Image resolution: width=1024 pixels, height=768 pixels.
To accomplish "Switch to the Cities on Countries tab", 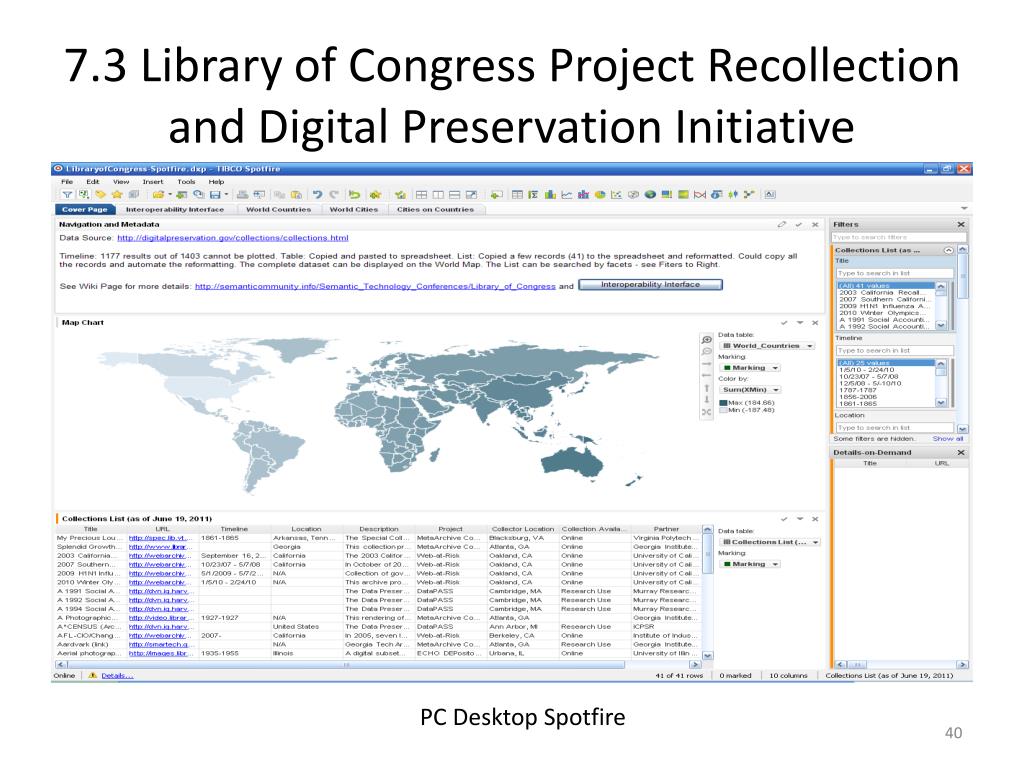I will [435, 210].
